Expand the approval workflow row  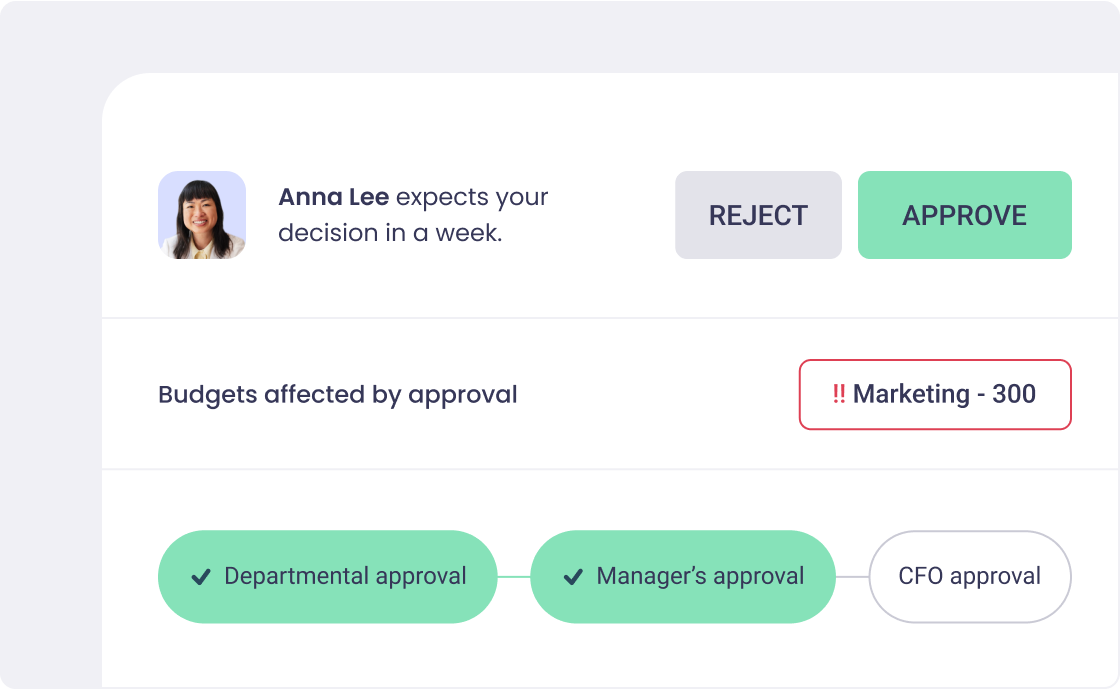[610, 576]
